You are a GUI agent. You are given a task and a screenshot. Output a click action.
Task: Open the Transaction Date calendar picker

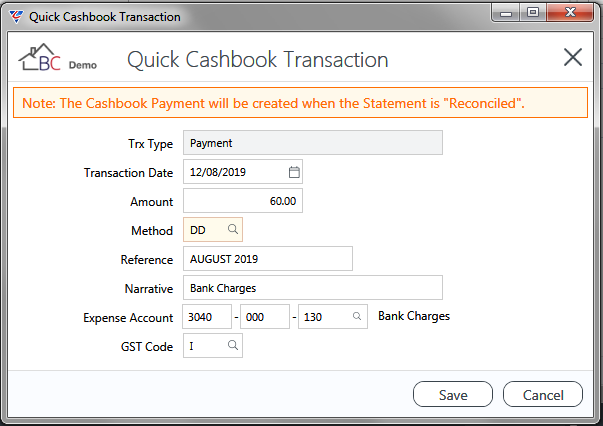tap(294, 172)
